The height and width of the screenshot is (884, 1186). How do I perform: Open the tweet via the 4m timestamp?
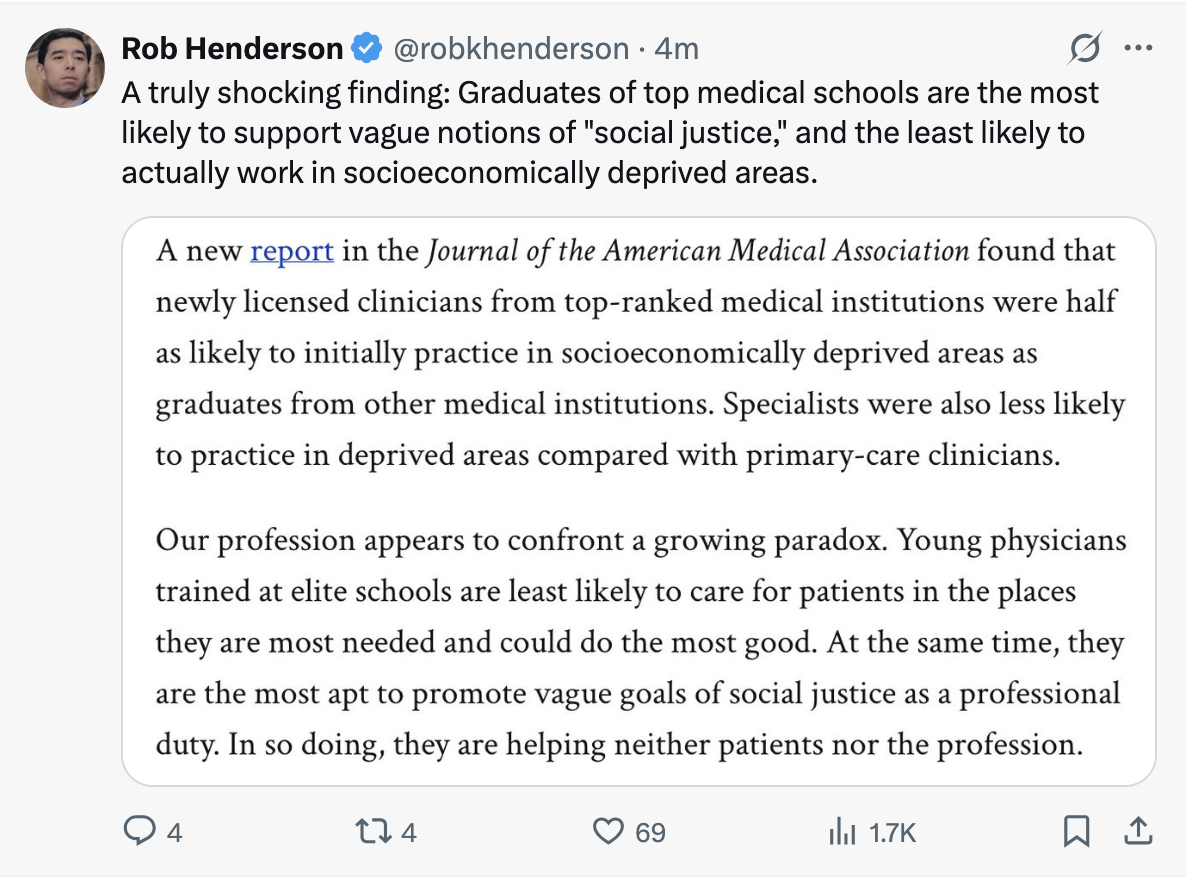pyautogui.click(x=675, y=48)
